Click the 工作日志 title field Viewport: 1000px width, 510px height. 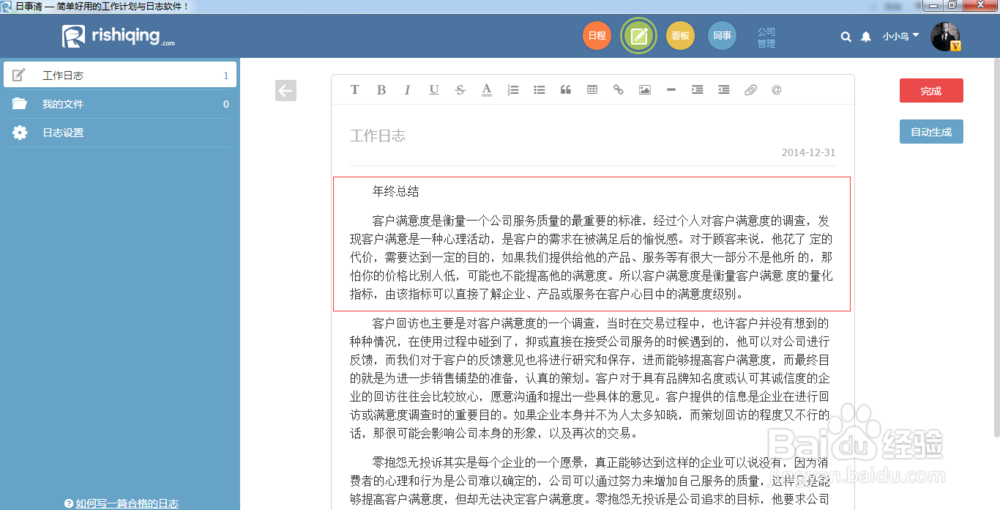[378, 136]
